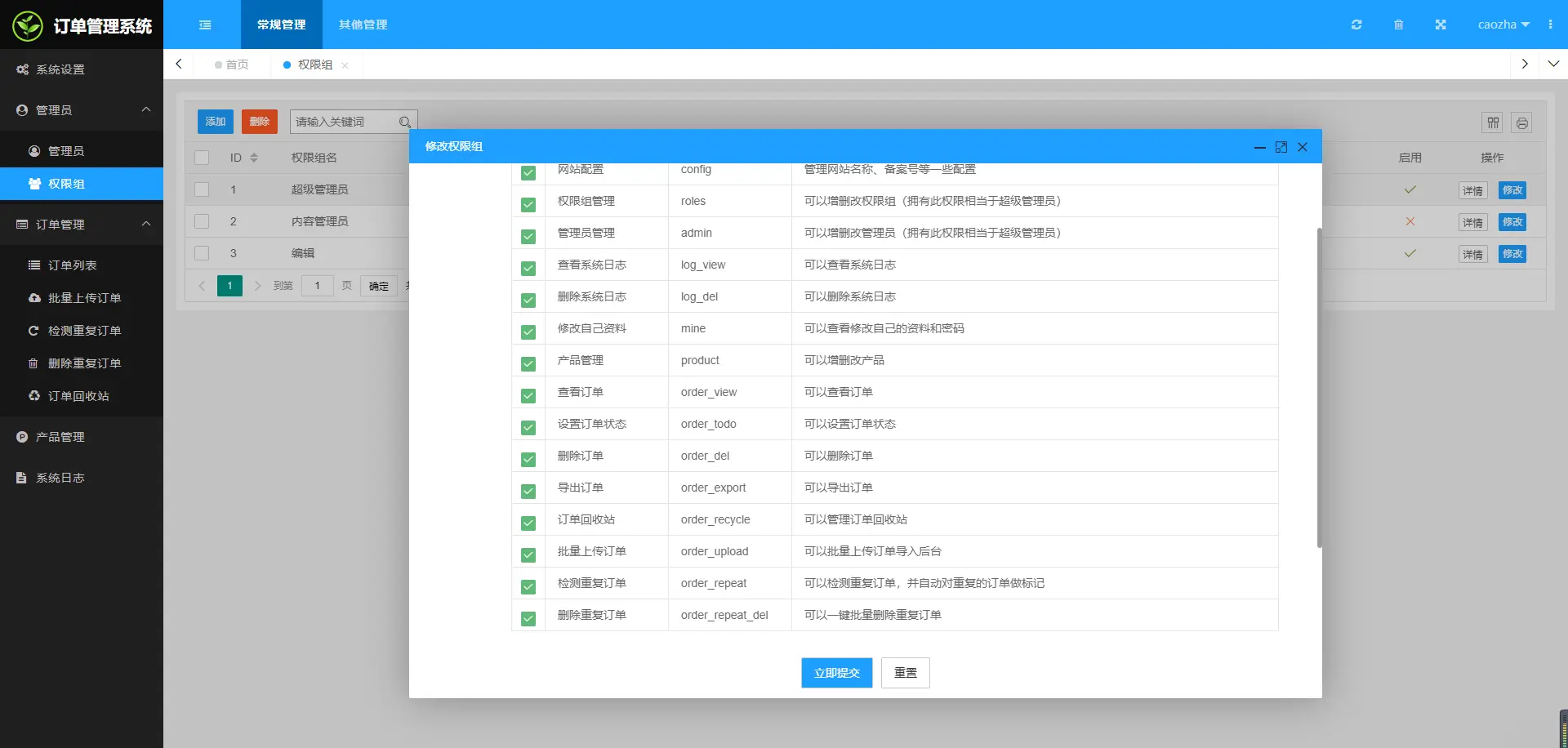Click the 立即提交 submit button
Viewport: 1568px width, 748px height.
(836, 672)
